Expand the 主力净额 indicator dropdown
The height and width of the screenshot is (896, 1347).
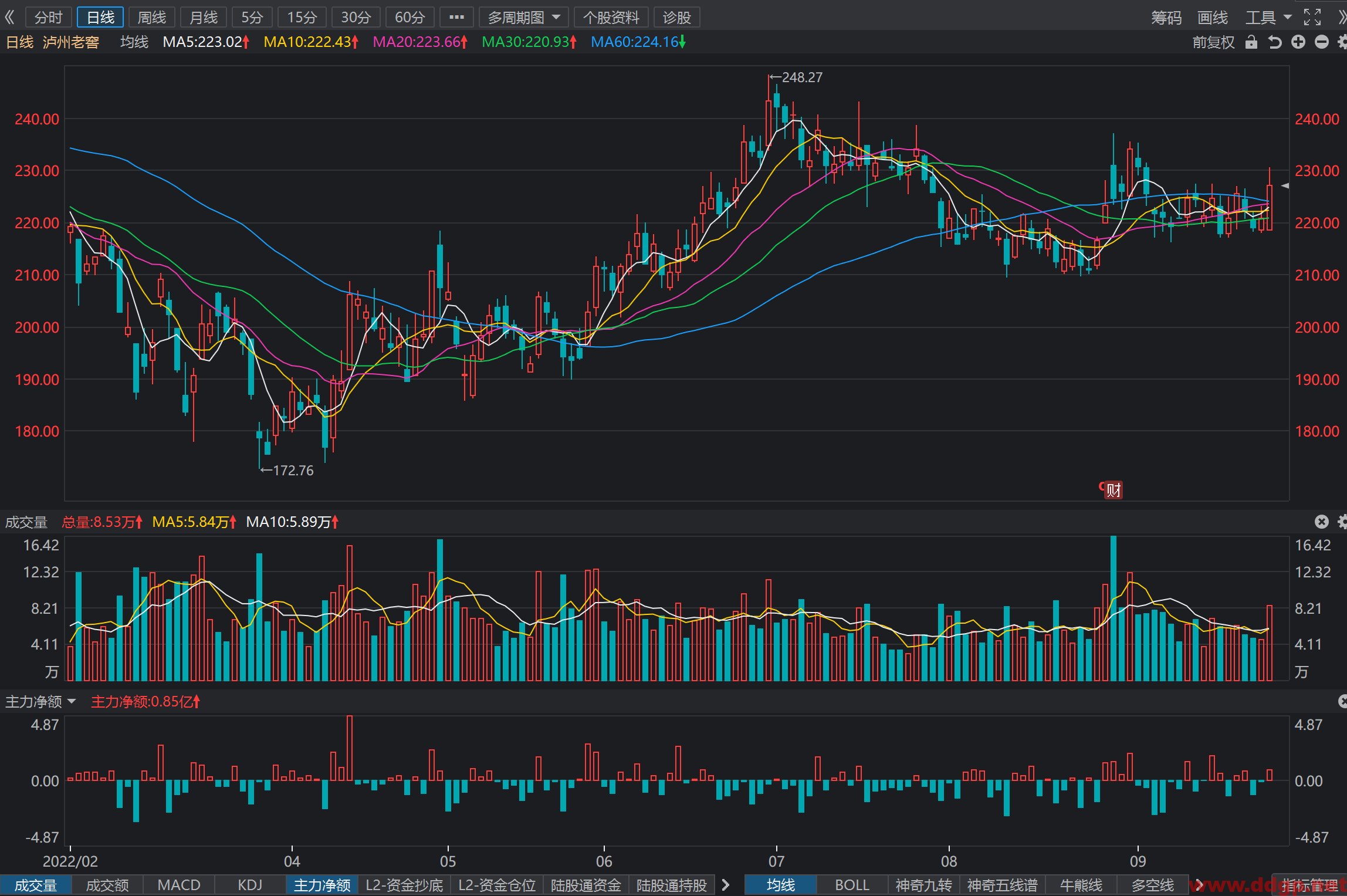(40, 702)
